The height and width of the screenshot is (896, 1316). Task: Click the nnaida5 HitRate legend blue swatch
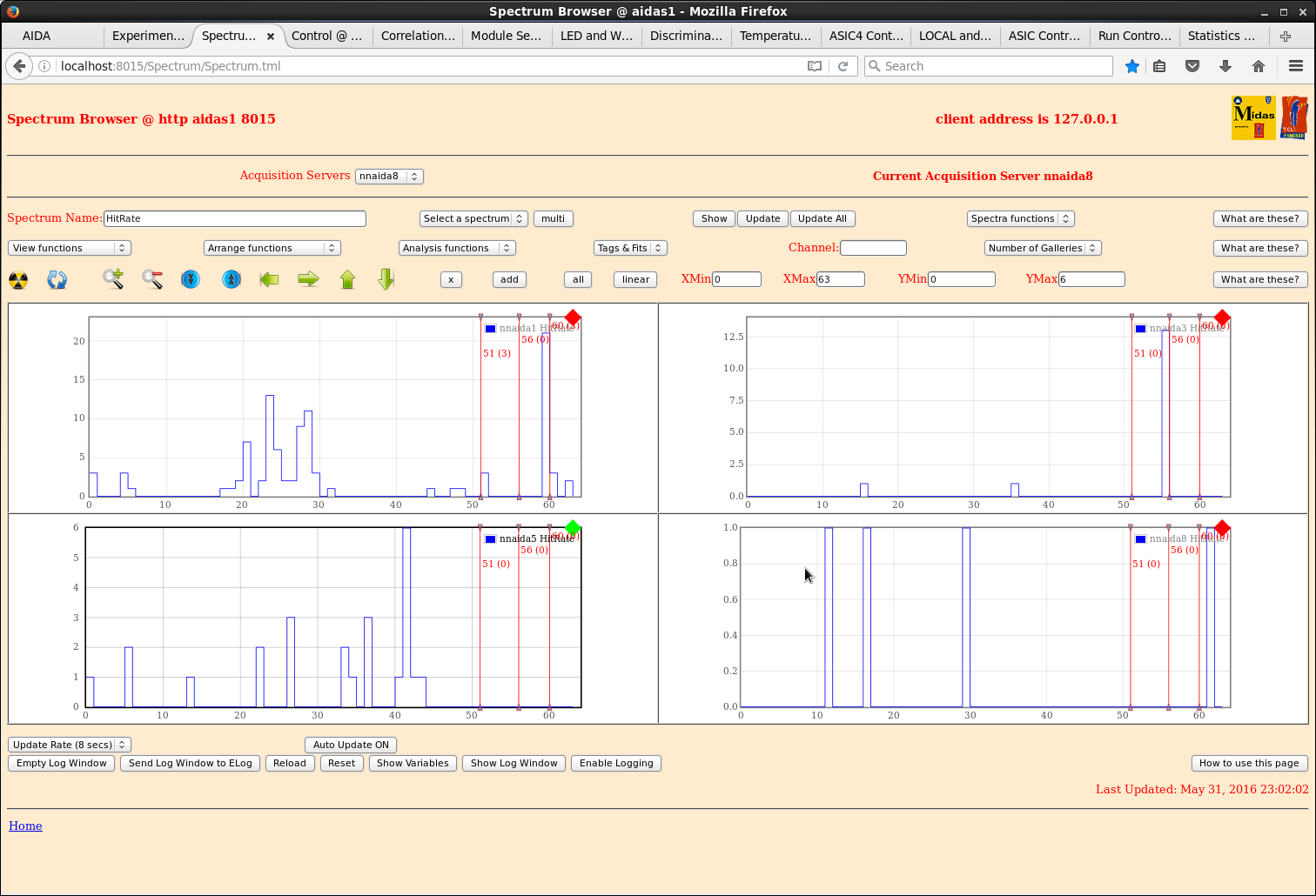(491, 539)
